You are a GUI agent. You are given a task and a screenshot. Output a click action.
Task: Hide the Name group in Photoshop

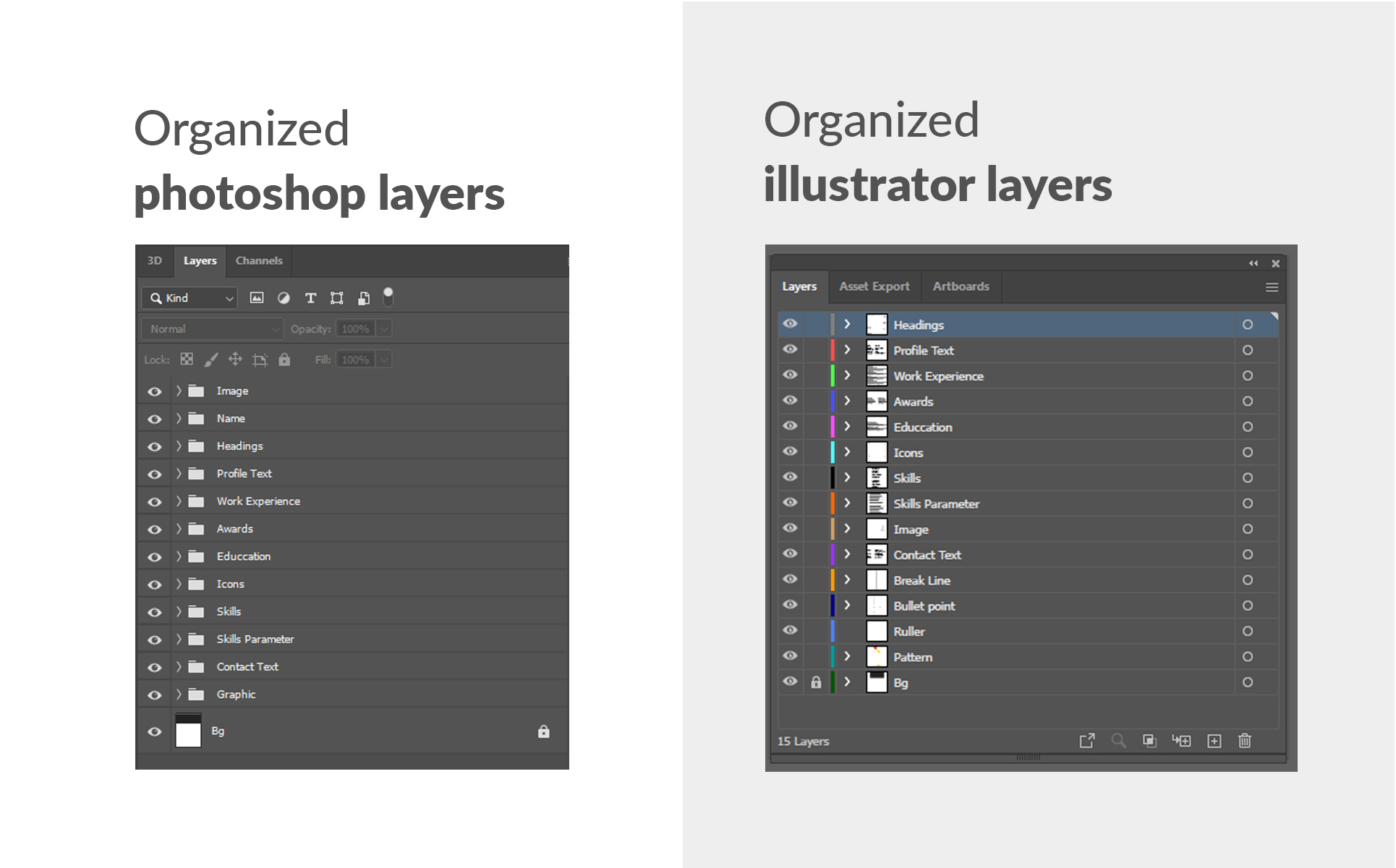click(154, 419)
